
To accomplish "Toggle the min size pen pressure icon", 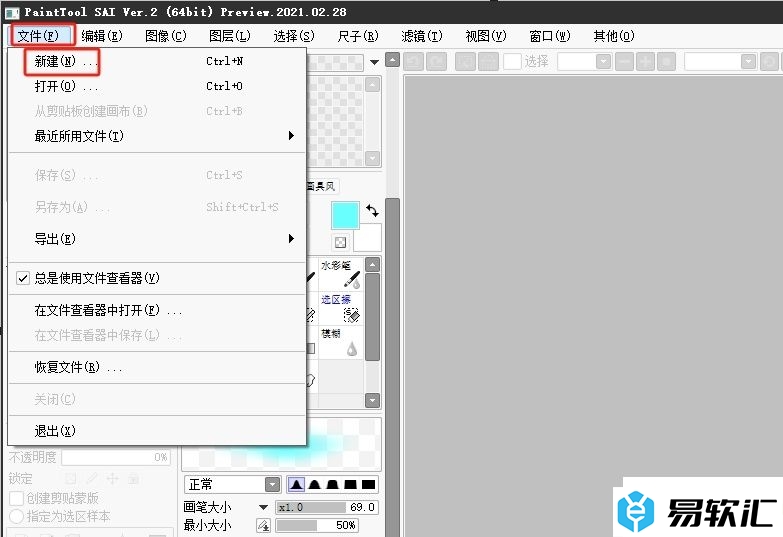I will (x=263, y=526).
